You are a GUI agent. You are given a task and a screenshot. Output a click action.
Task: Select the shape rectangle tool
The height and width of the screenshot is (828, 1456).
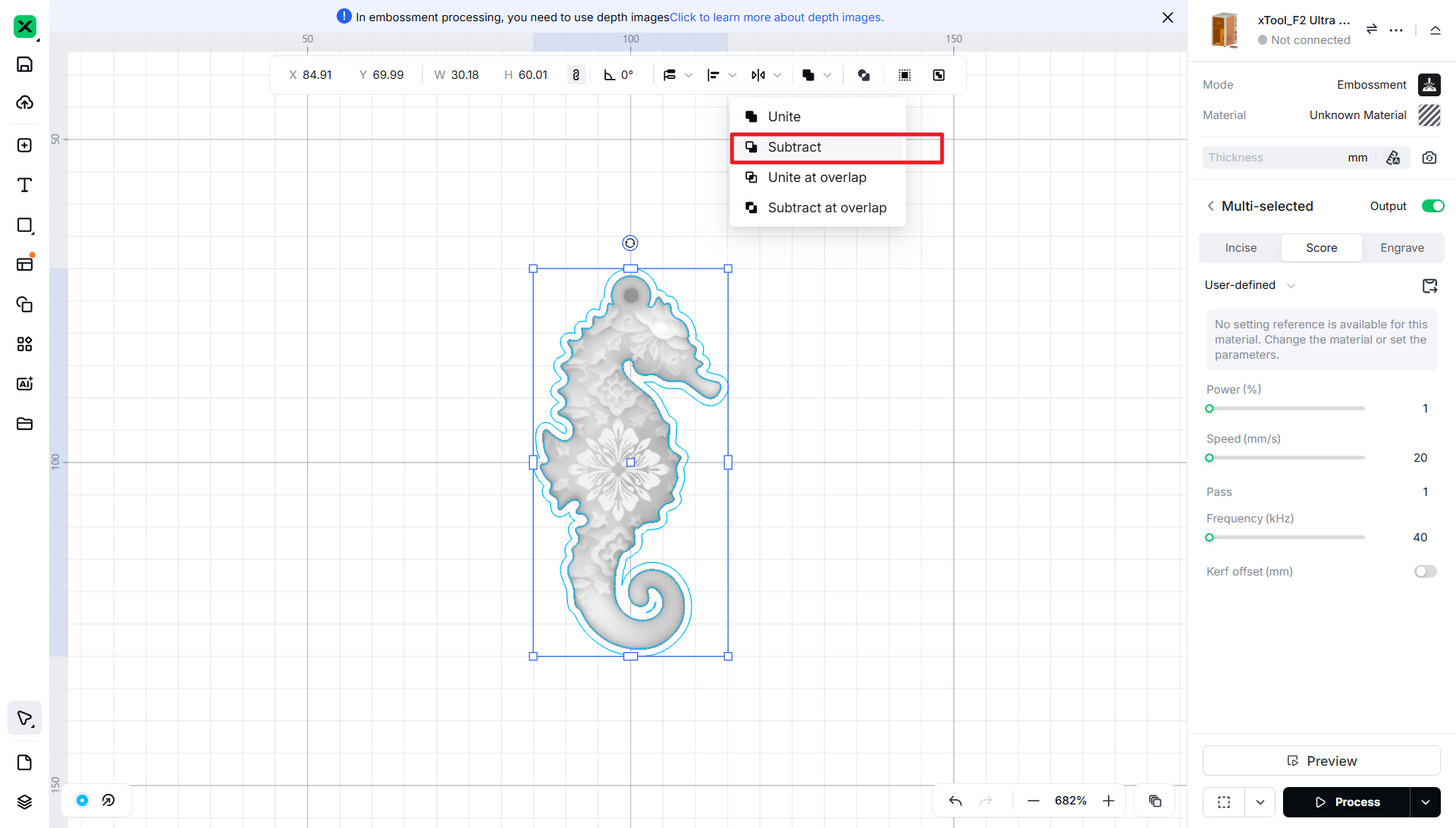(24, 225)
